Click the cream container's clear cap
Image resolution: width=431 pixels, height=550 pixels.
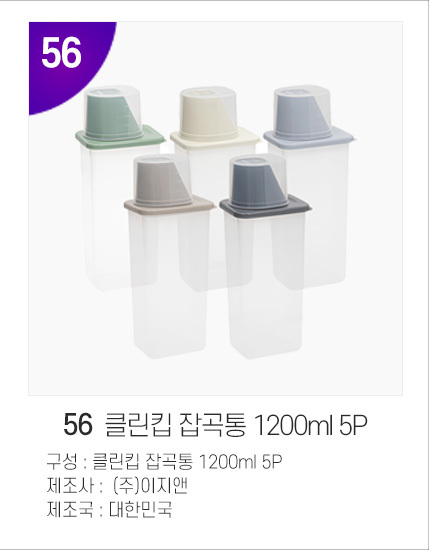[x=208, y=112]
